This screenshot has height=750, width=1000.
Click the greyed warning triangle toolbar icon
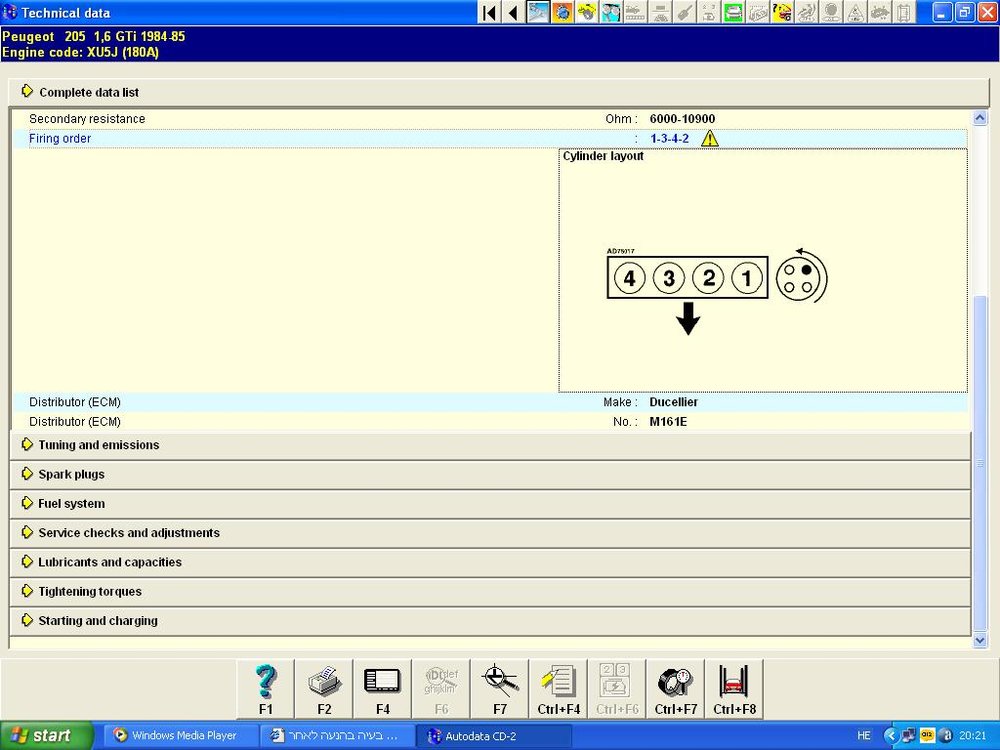click(x=855, y=12)
